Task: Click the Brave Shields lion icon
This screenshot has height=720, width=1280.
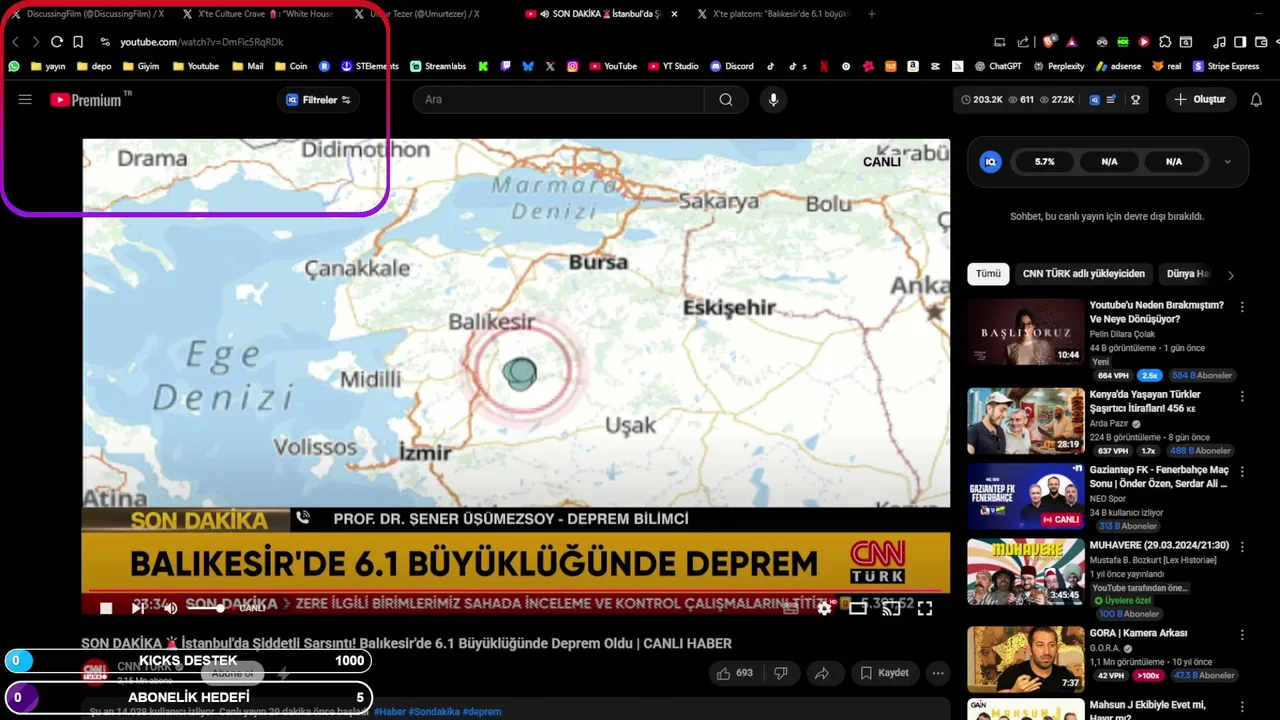Action: 1049,42
